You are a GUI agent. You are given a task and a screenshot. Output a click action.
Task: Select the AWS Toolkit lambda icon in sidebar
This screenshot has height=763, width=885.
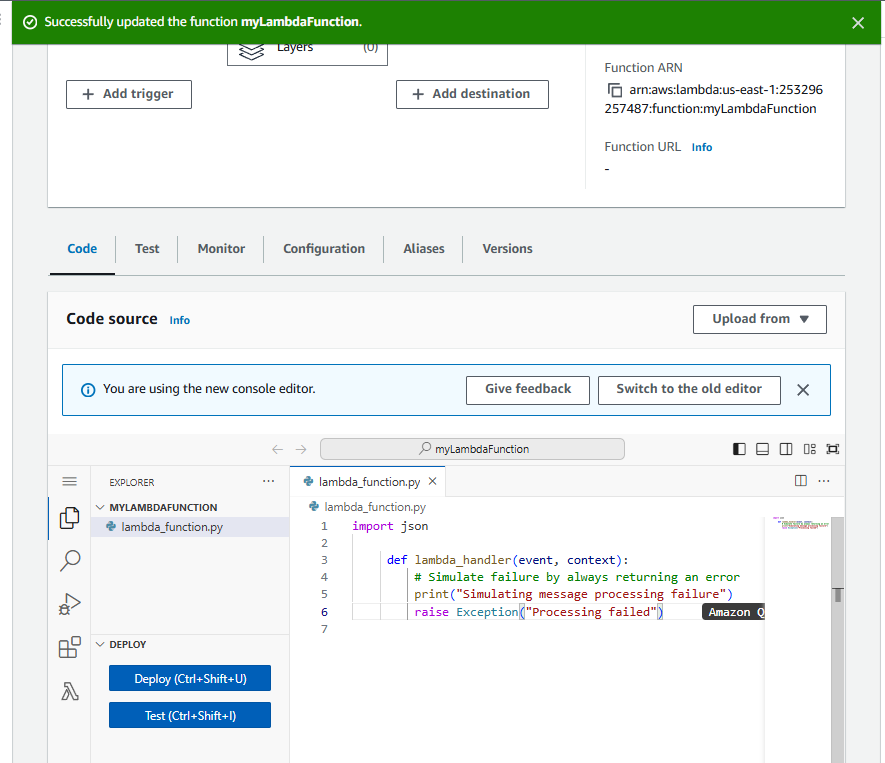coord(69,691)
